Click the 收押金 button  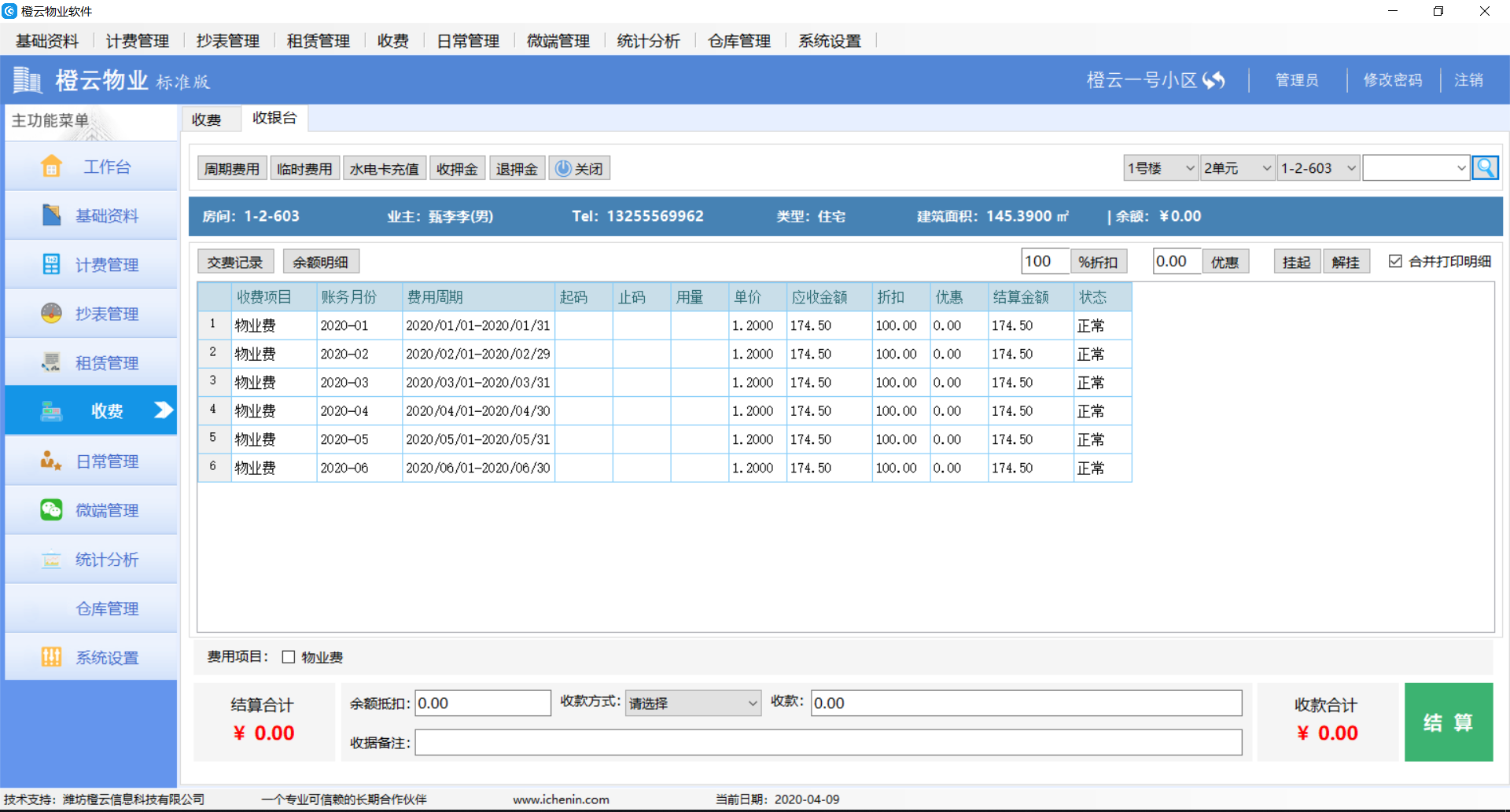458,168
